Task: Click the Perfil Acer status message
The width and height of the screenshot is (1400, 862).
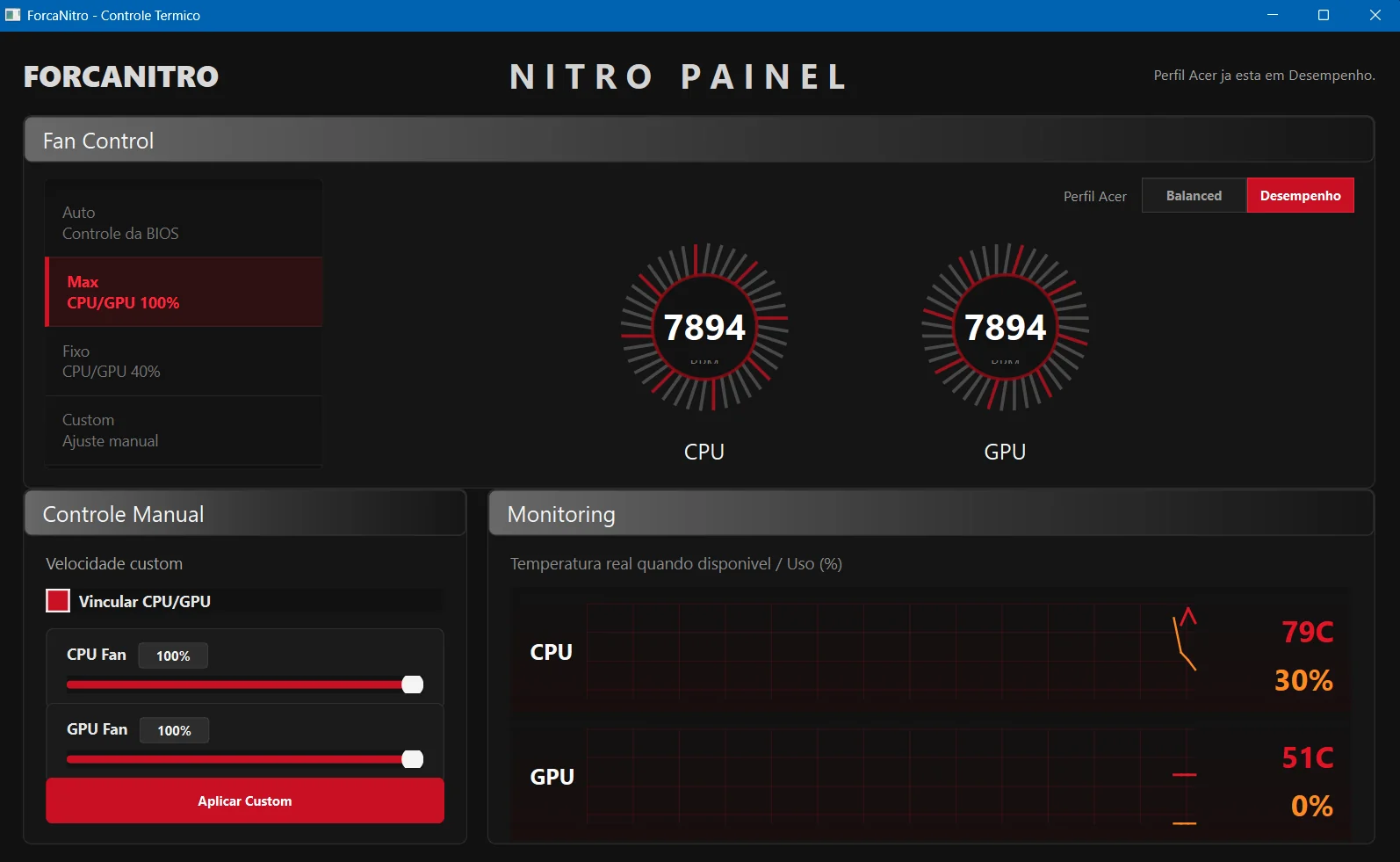Action: pyautogui.click(x=1264, y=76)
